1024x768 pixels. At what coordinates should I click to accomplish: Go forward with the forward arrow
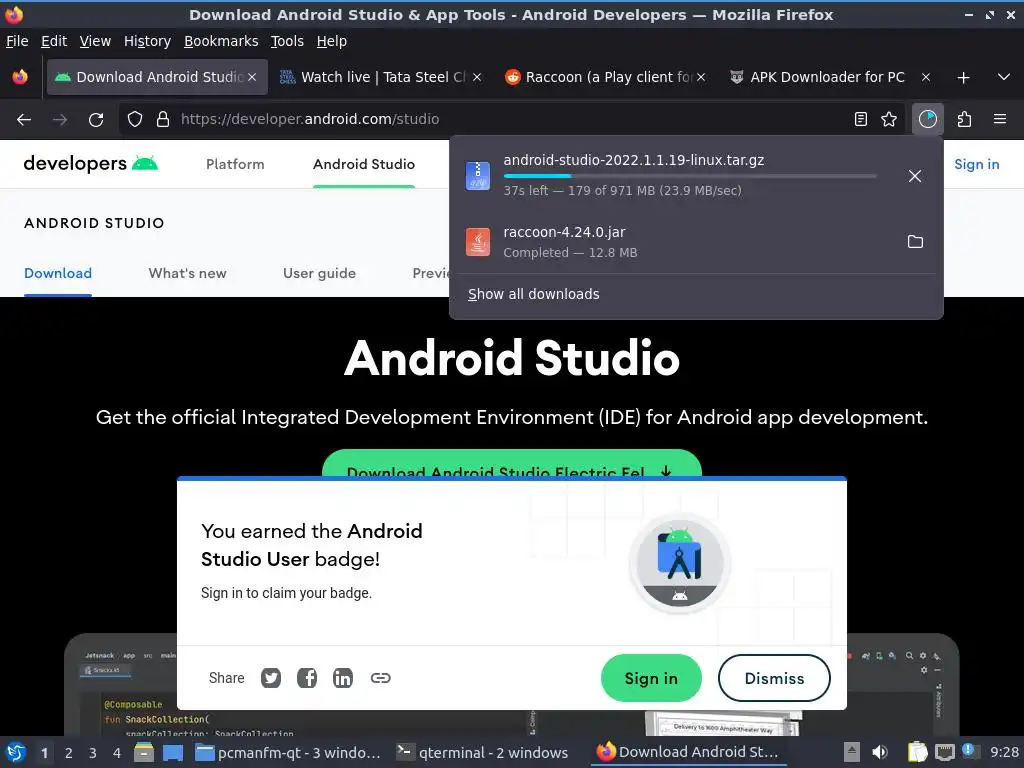click(60, 120)
